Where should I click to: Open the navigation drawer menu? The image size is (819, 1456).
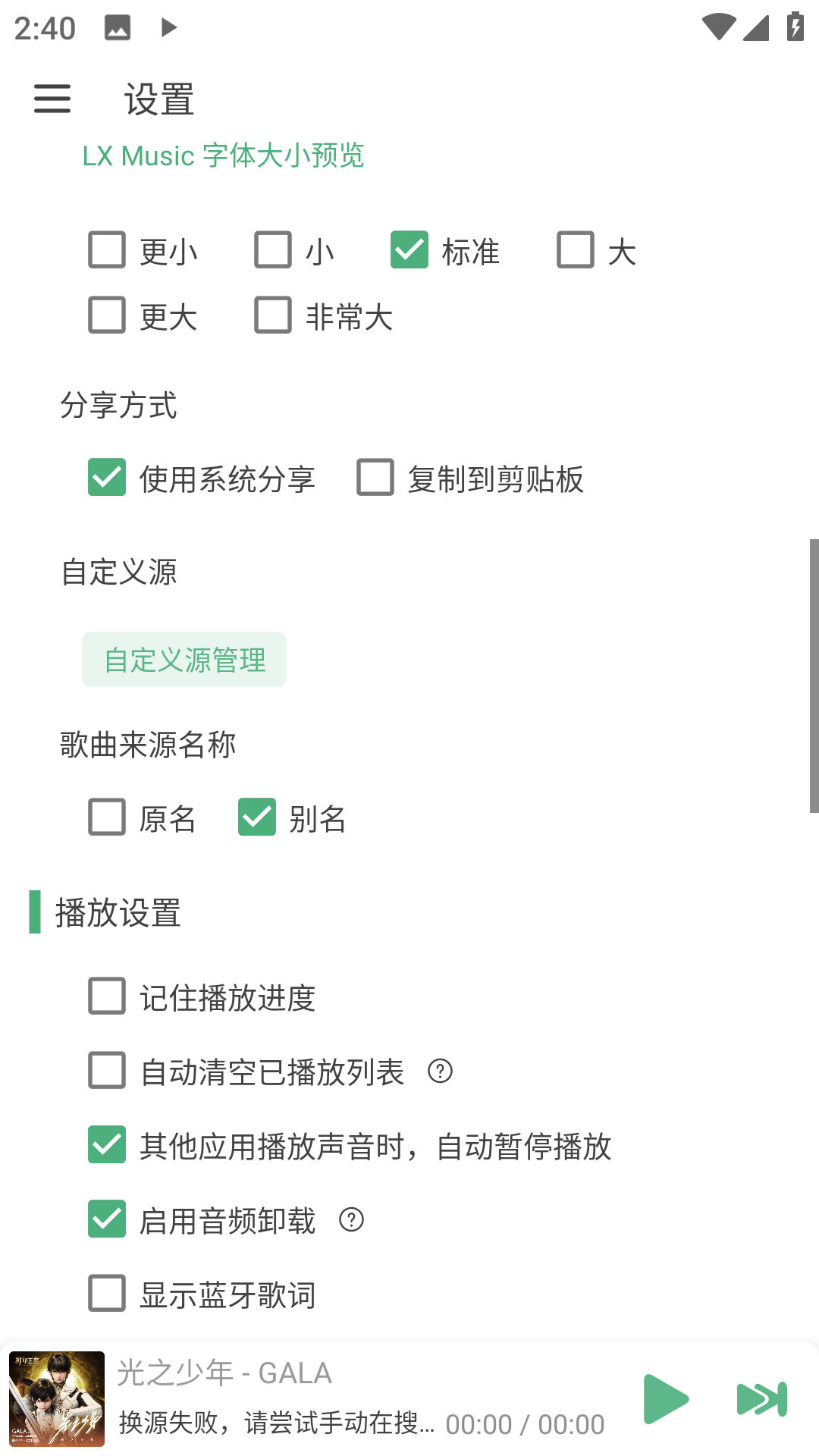52,99
